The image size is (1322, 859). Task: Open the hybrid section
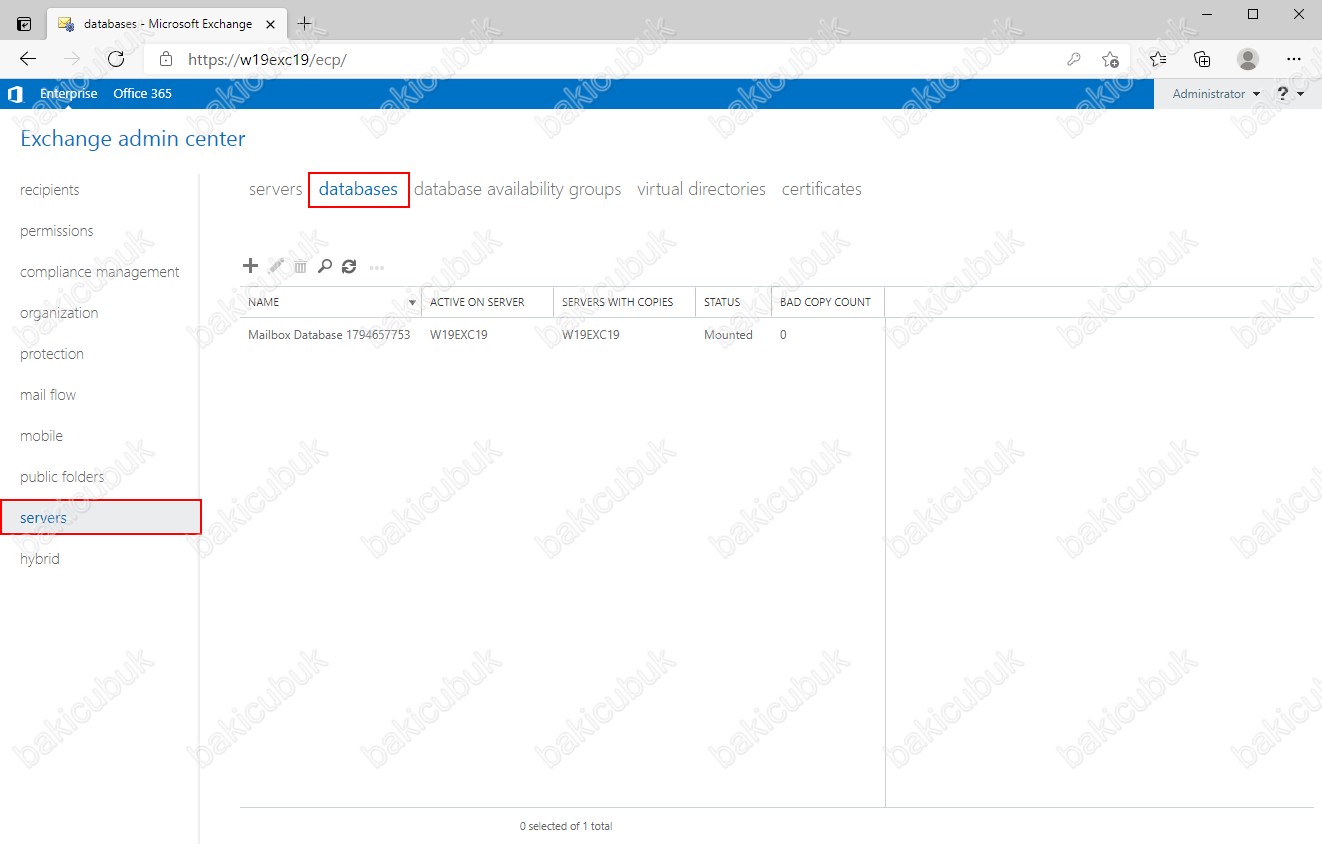tap(40, 559)
